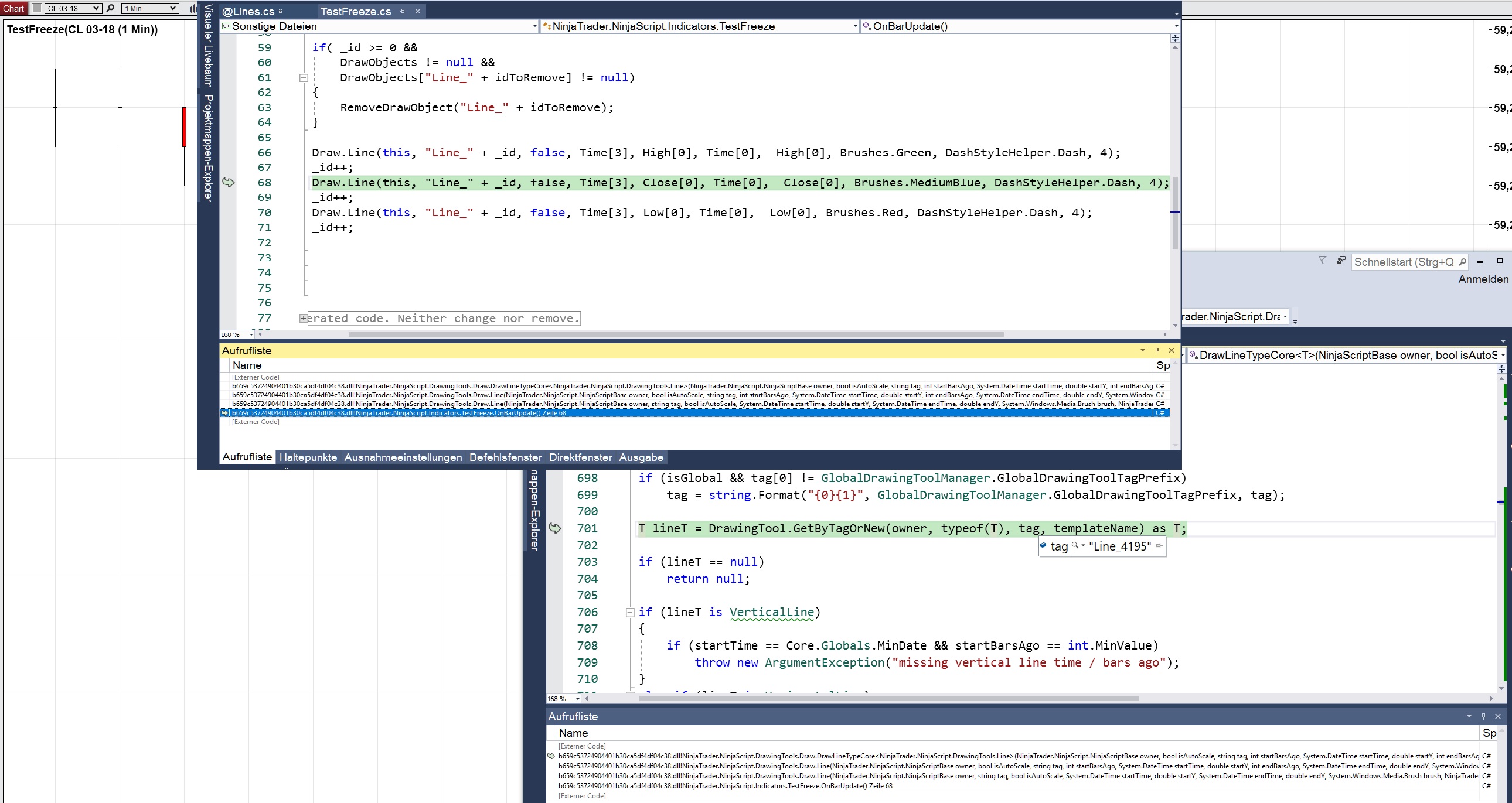Image resolution: width=1512 pixels, height=803 pixels.
Task: Open the CL 03-18 instrument dropdown
Action: (96, 8)
